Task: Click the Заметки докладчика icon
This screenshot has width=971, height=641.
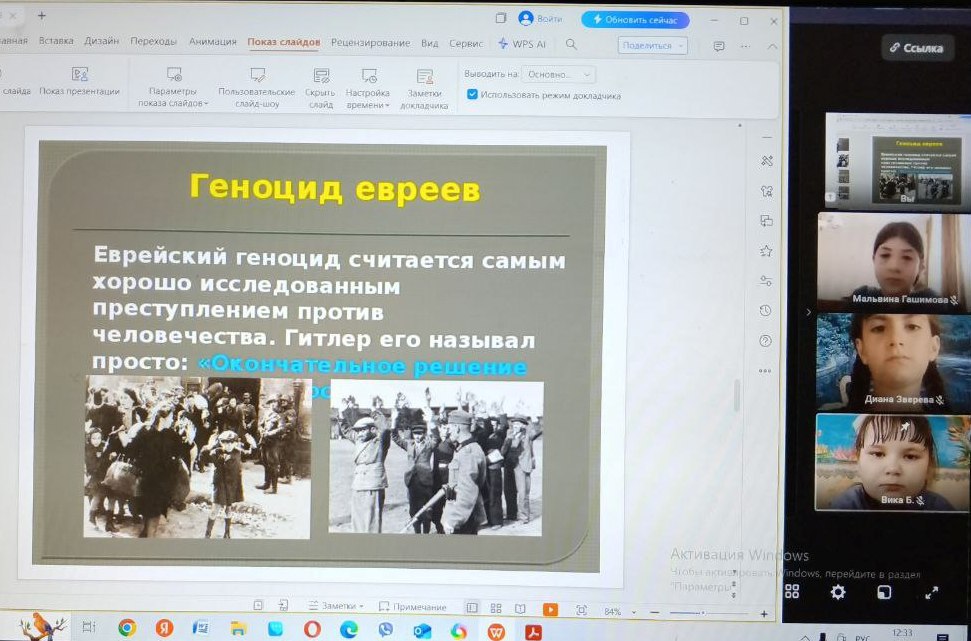Action: [424, 90]
